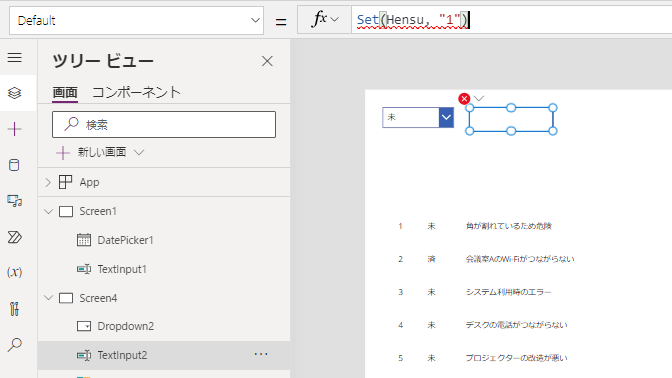This screenshot has height=378, width=672.
Task: Select Screen4 in the tree
Action: click(x=98, y=298)
